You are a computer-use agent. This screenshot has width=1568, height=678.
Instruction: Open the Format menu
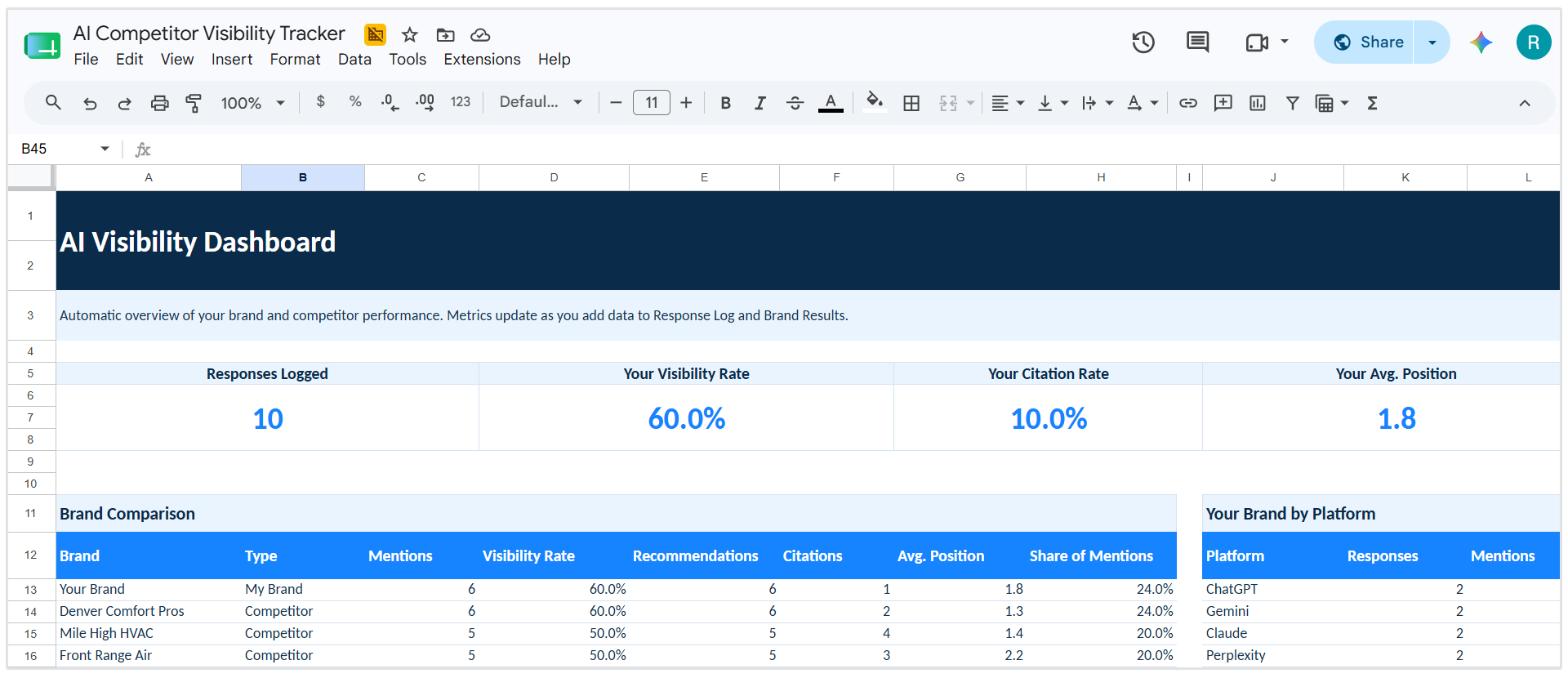(x=295, y=60)
